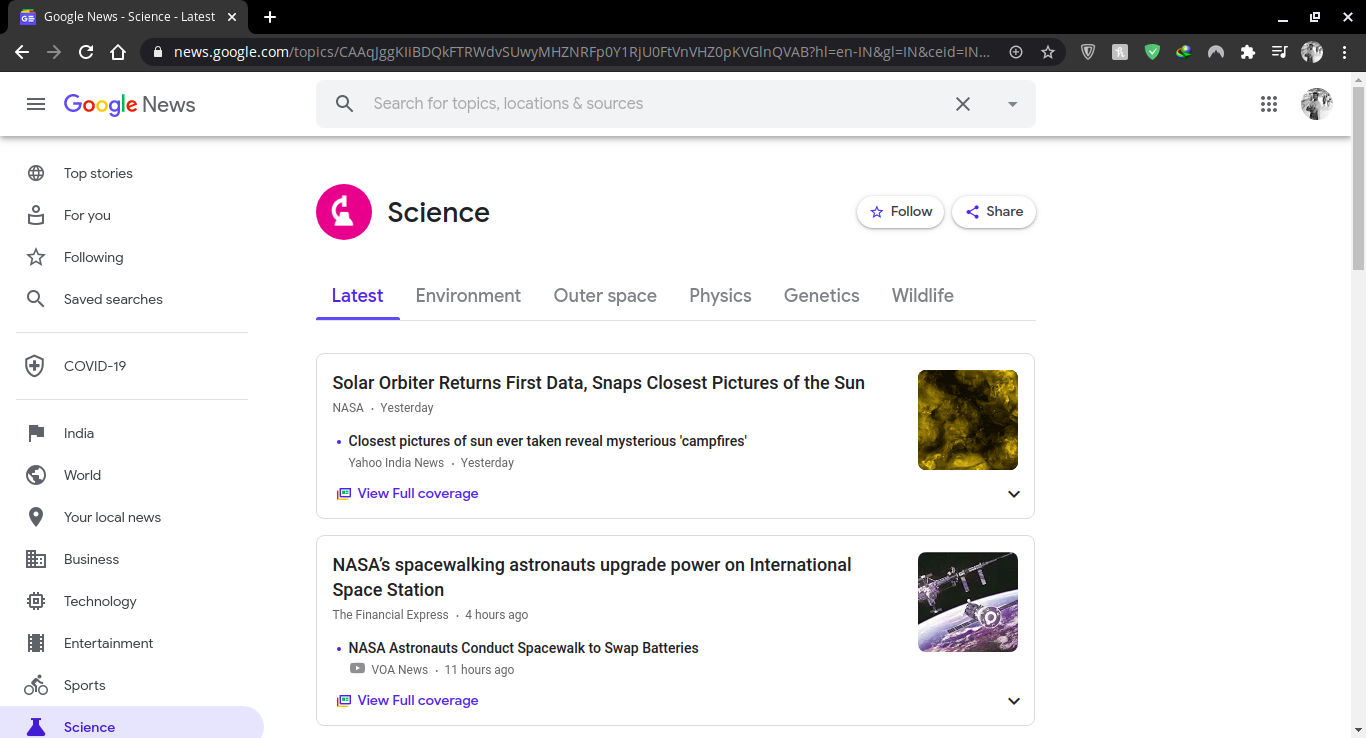
Task: Switch to the Latest tab
Action: tap(357, 296)
